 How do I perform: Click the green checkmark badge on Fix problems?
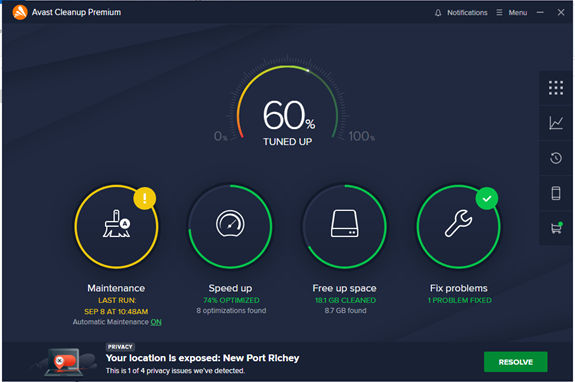pyautogui.click(x=487, y=198)
